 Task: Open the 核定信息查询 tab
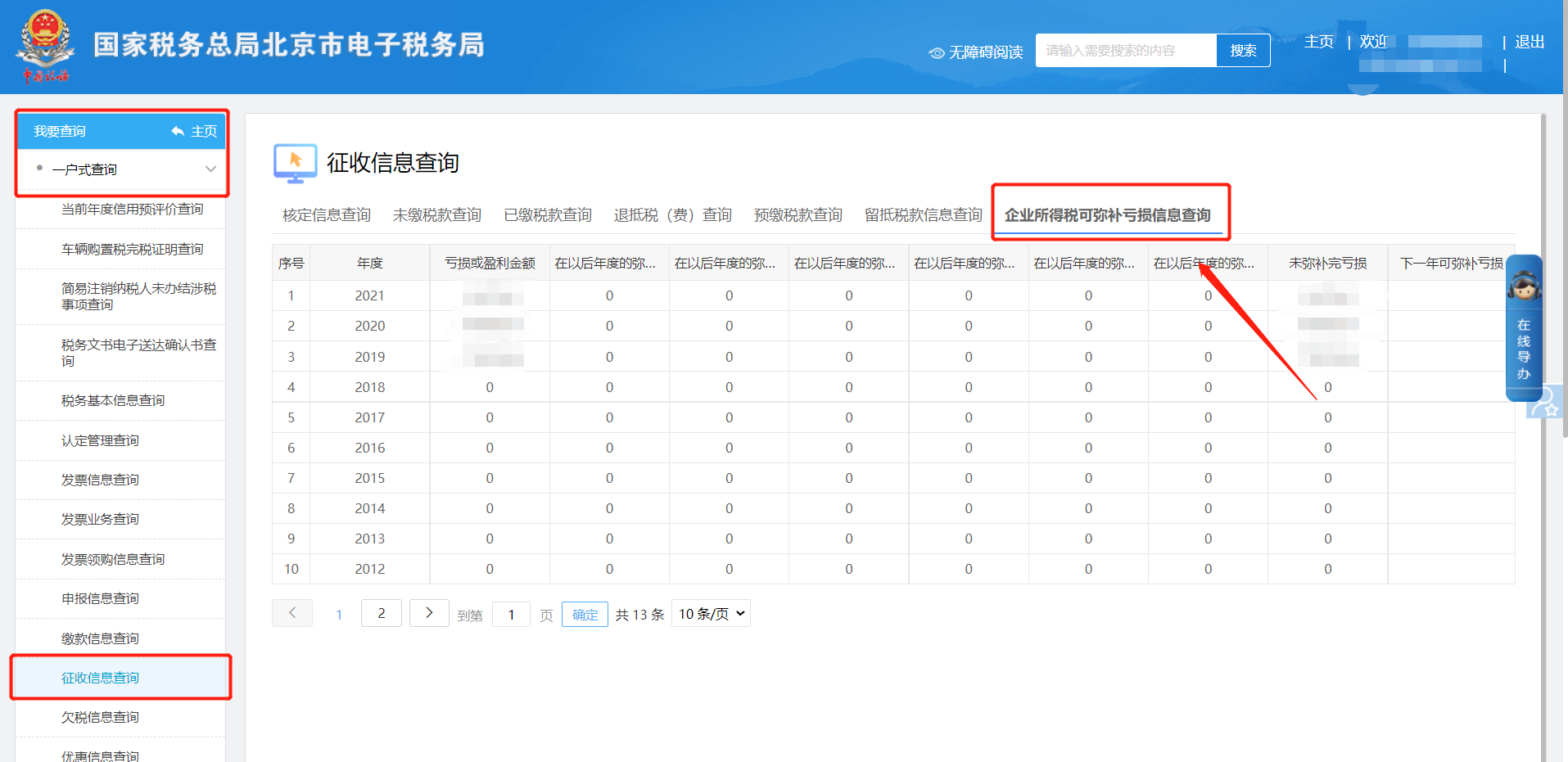pos(324,214)
